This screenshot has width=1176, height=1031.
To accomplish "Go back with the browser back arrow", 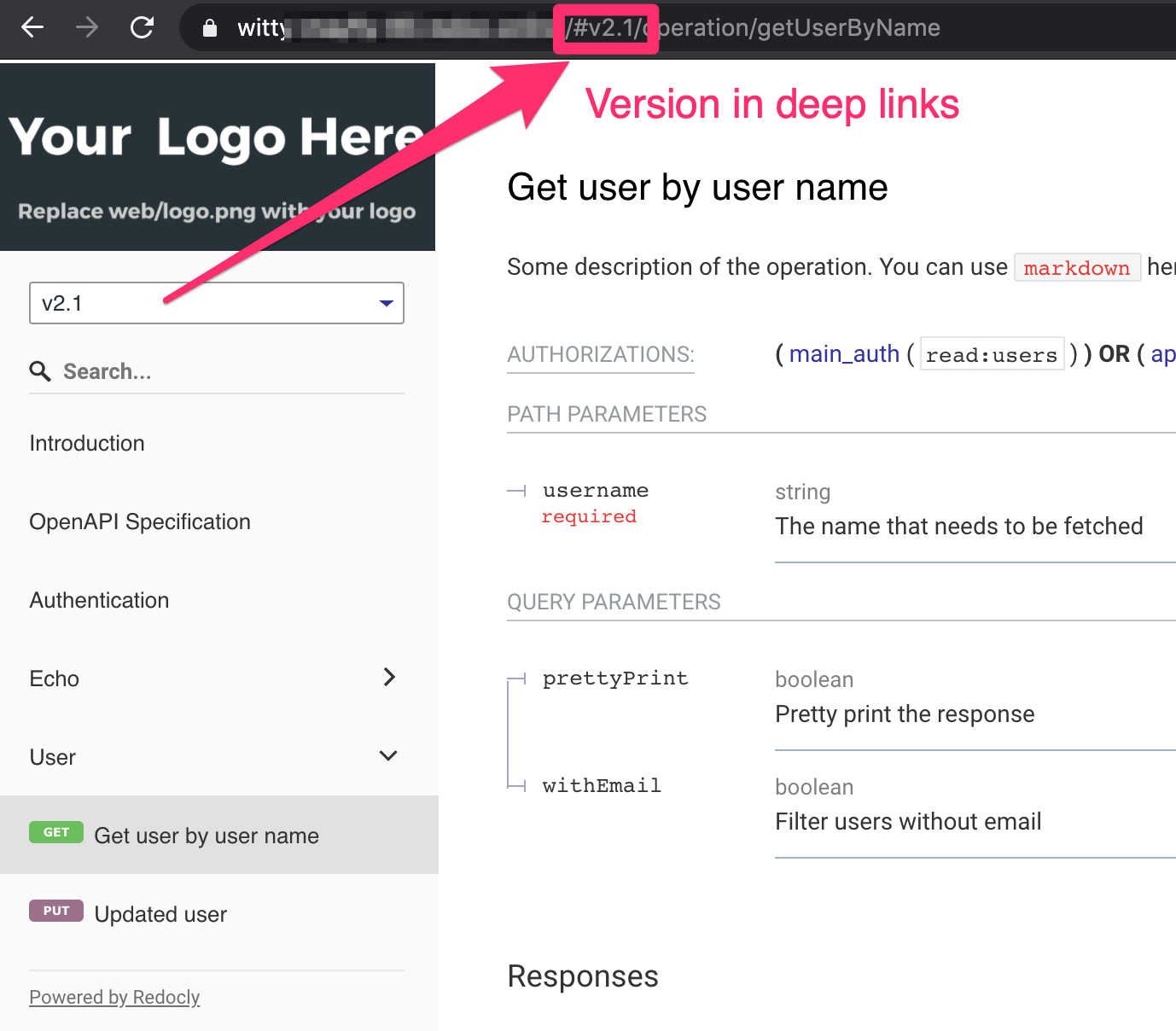I will coord(32,27).
